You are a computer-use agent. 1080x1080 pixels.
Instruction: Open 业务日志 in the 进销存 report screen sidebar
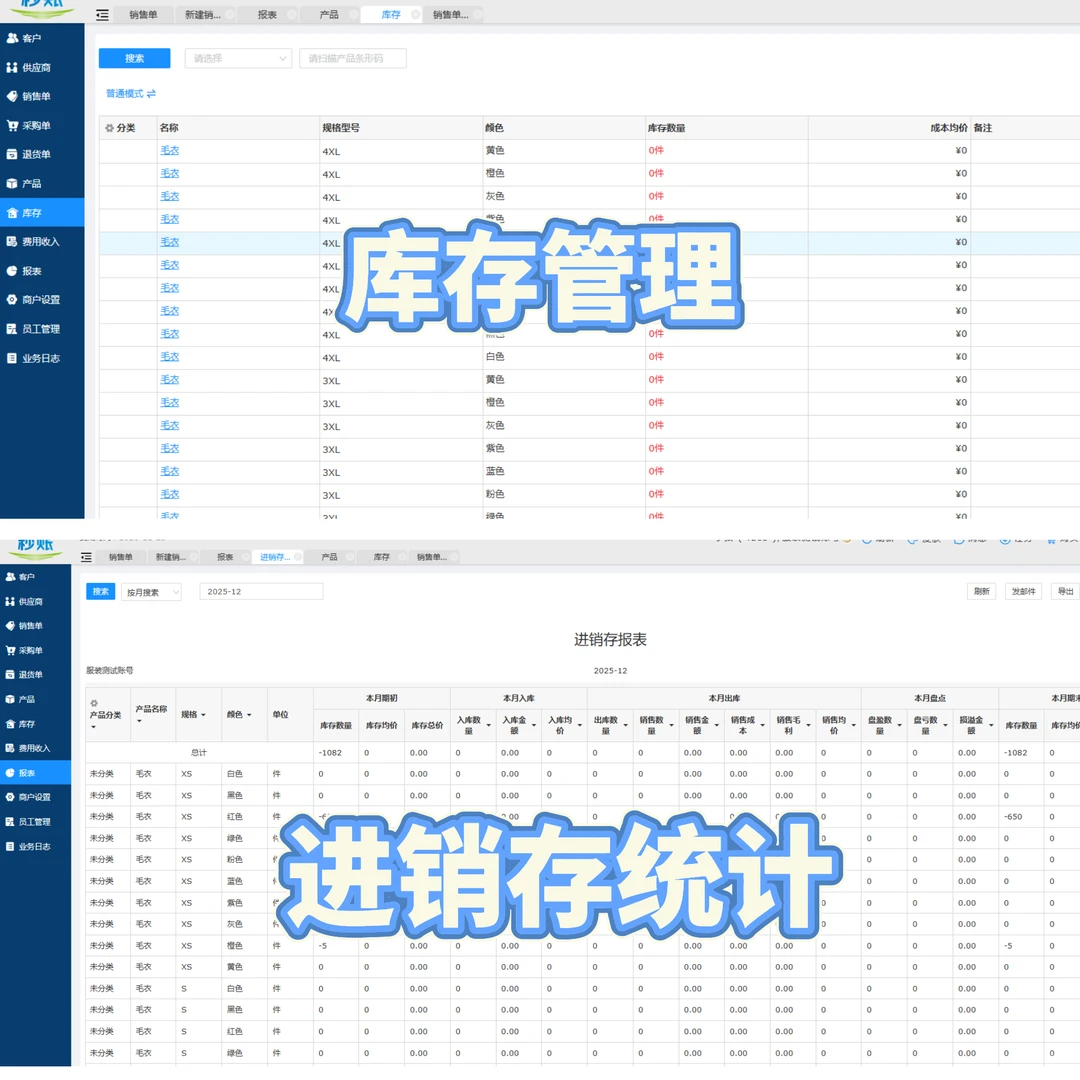(34, 847)
